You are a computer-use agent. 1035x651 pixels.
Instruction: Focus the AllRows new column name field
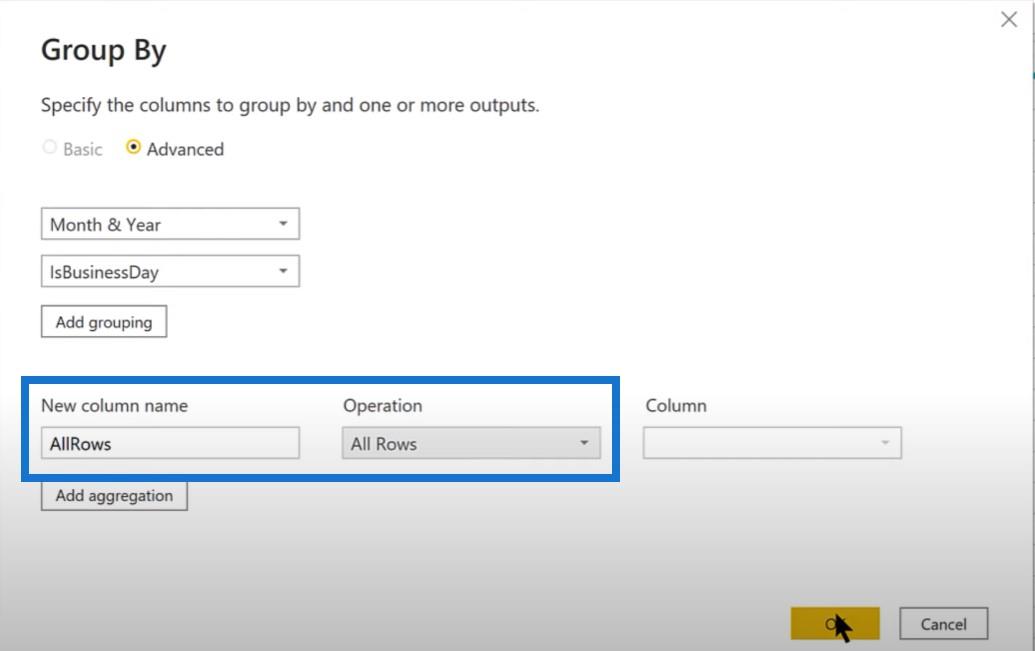click(170, 443)
